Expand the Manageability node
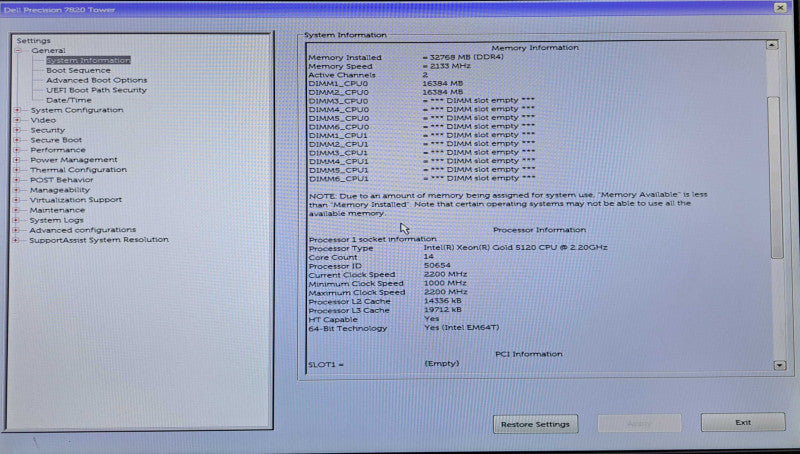 click(x=17, y=190)
